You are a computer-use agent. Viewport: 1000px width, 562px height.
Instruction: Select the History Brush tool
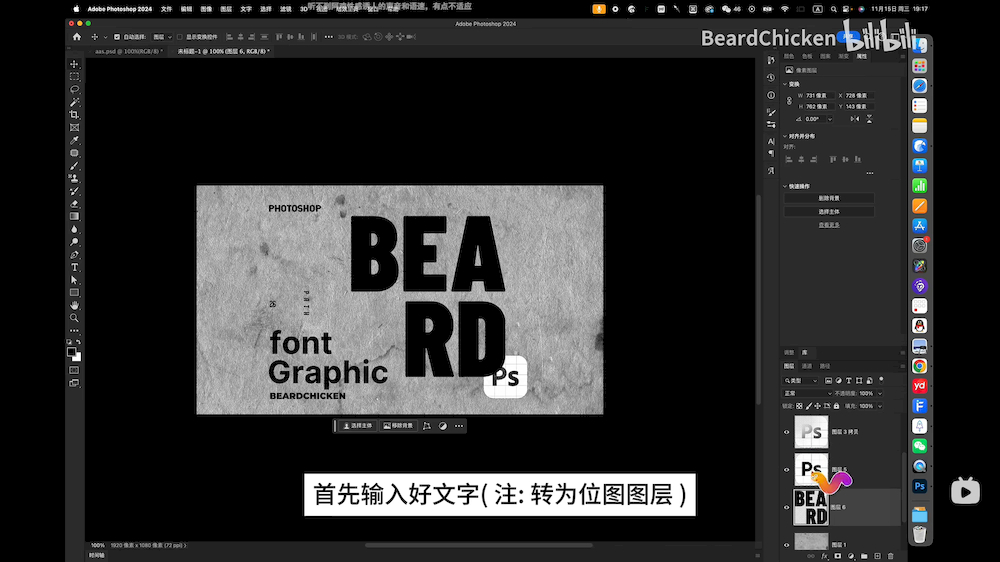tap(75, 191)
